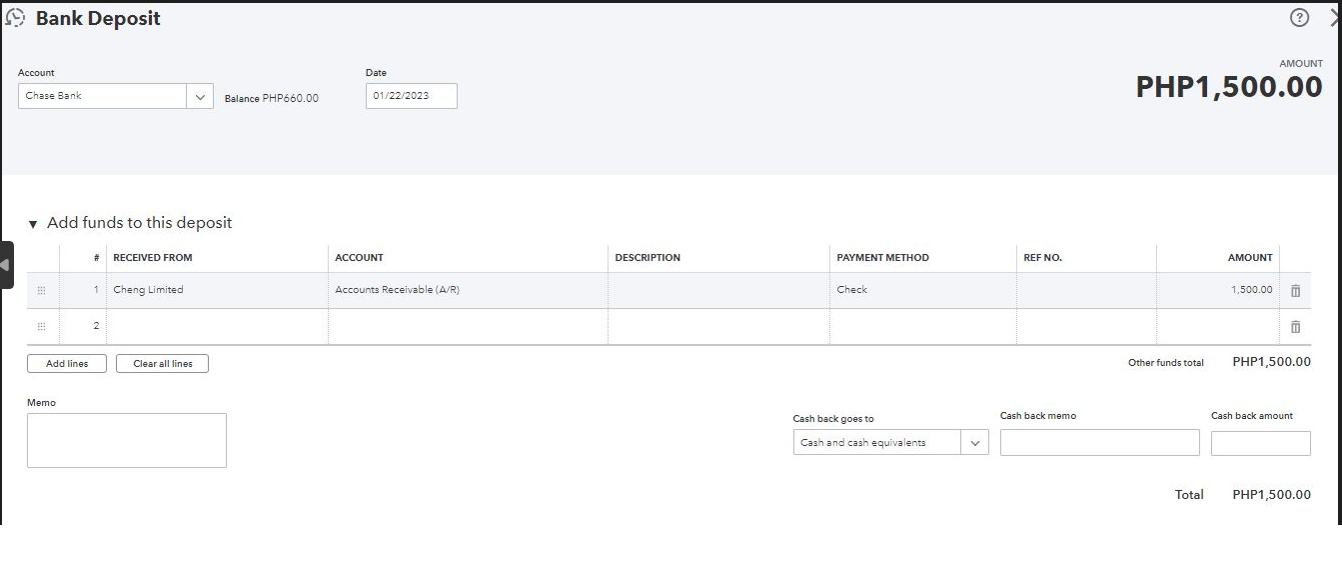Viewport: 1342px width, 570px height.
Task: Select the Check payment method cell
Action: [x=922, y=290]
